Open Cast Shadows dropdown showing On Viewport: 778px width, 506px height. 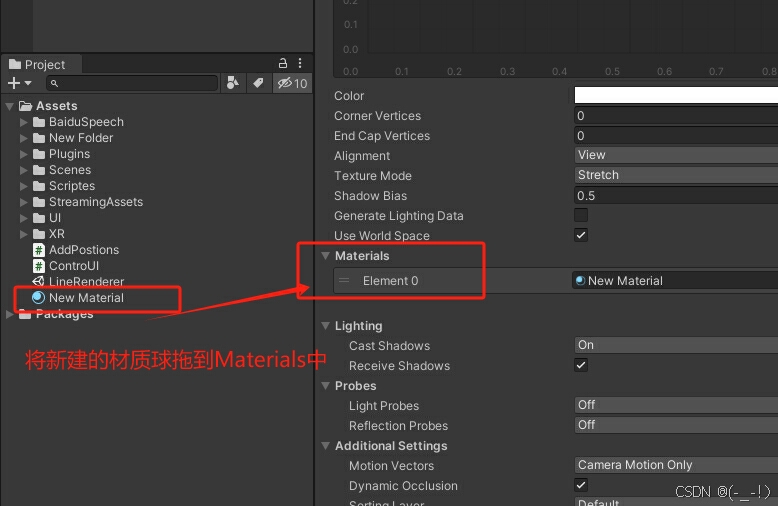tap(676, 345)
